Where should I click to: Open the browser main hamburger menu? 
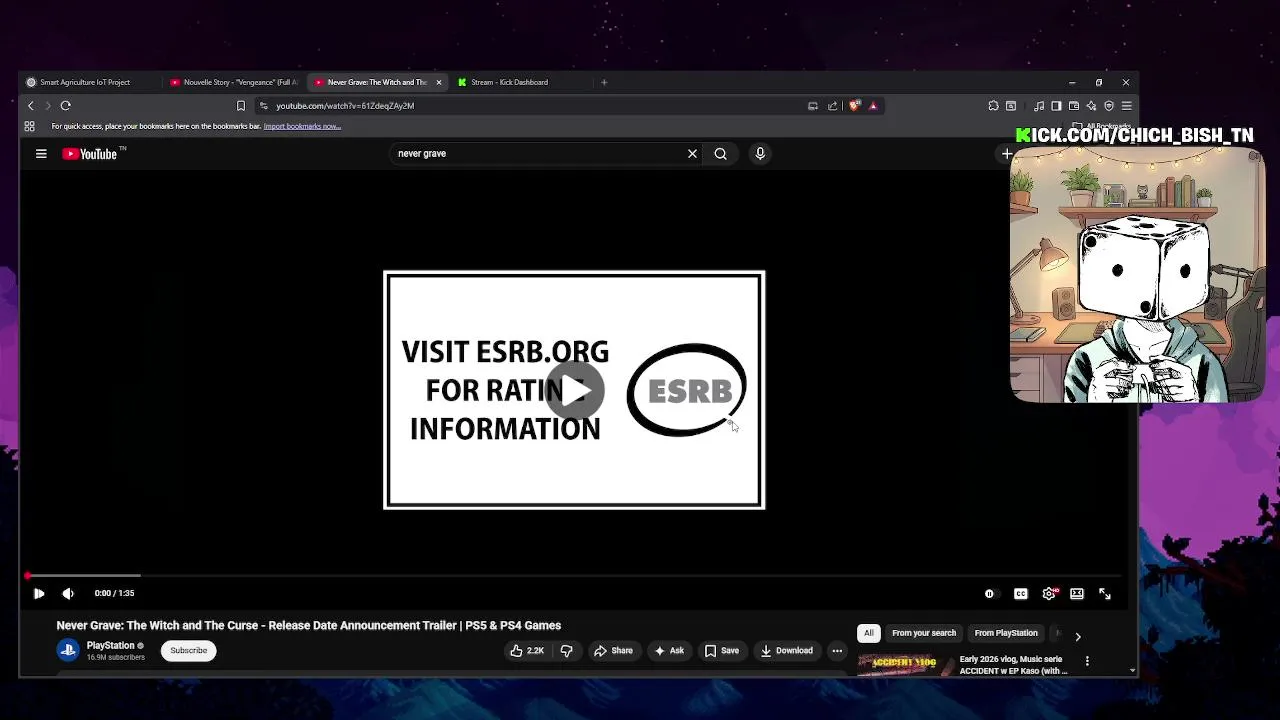coord(1126,106)
